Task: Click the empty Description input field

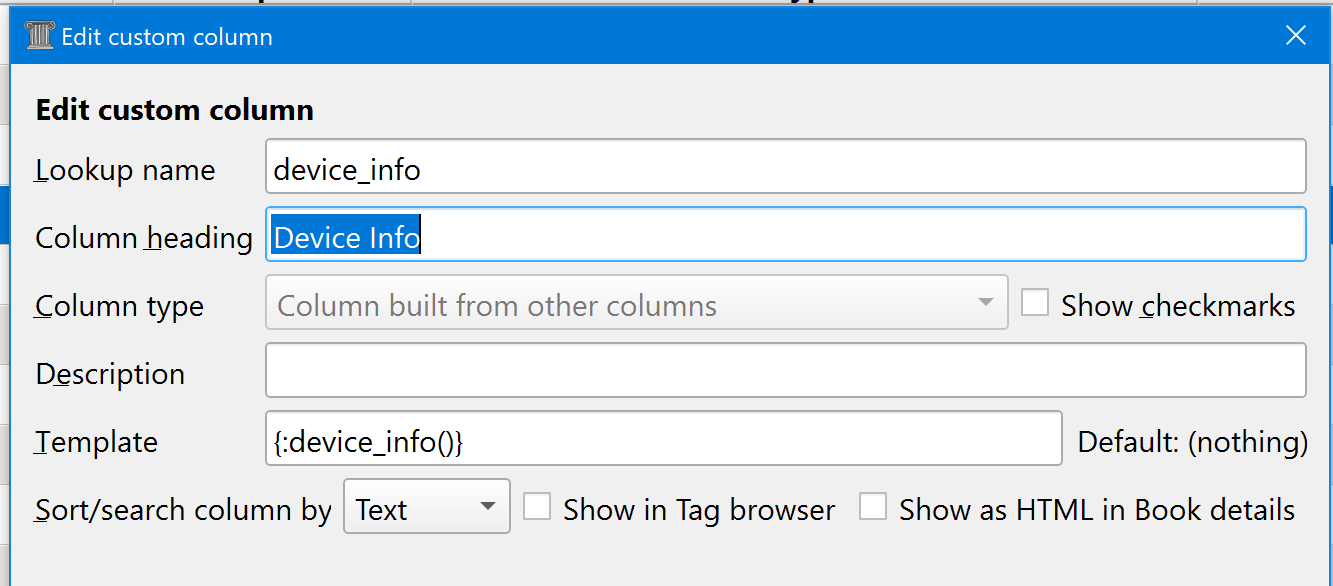Action: point(785,371)
